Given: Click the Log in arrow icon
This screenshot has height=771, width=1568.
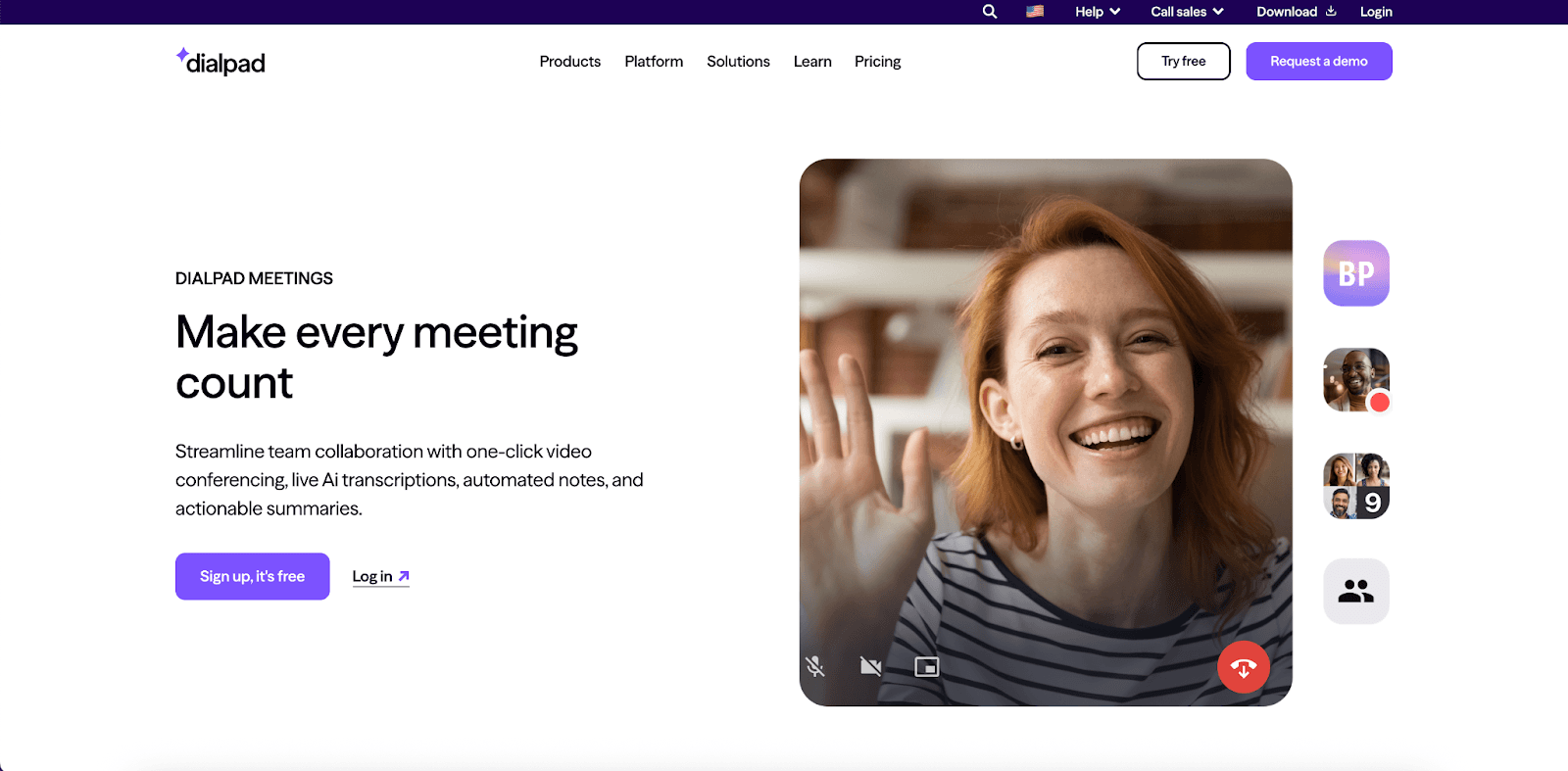Looking at the screenshot, I should (x=404, y=576).
